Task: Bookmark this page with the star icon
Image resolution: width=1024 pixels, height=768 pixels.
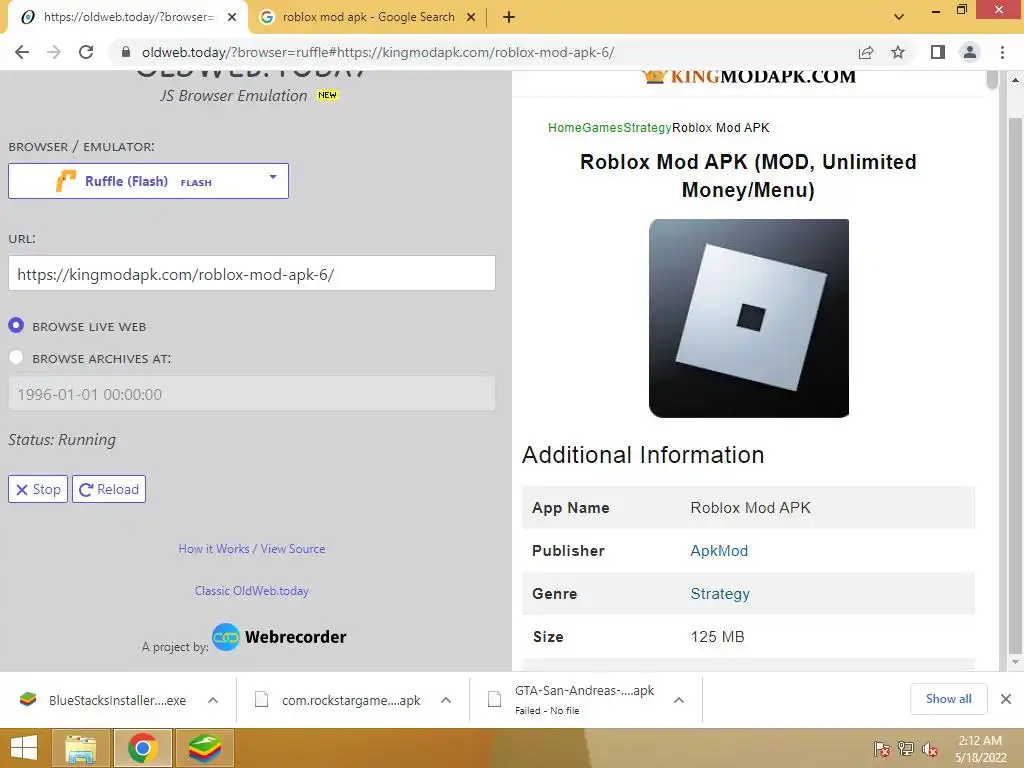Action: [x=898, y=52]
